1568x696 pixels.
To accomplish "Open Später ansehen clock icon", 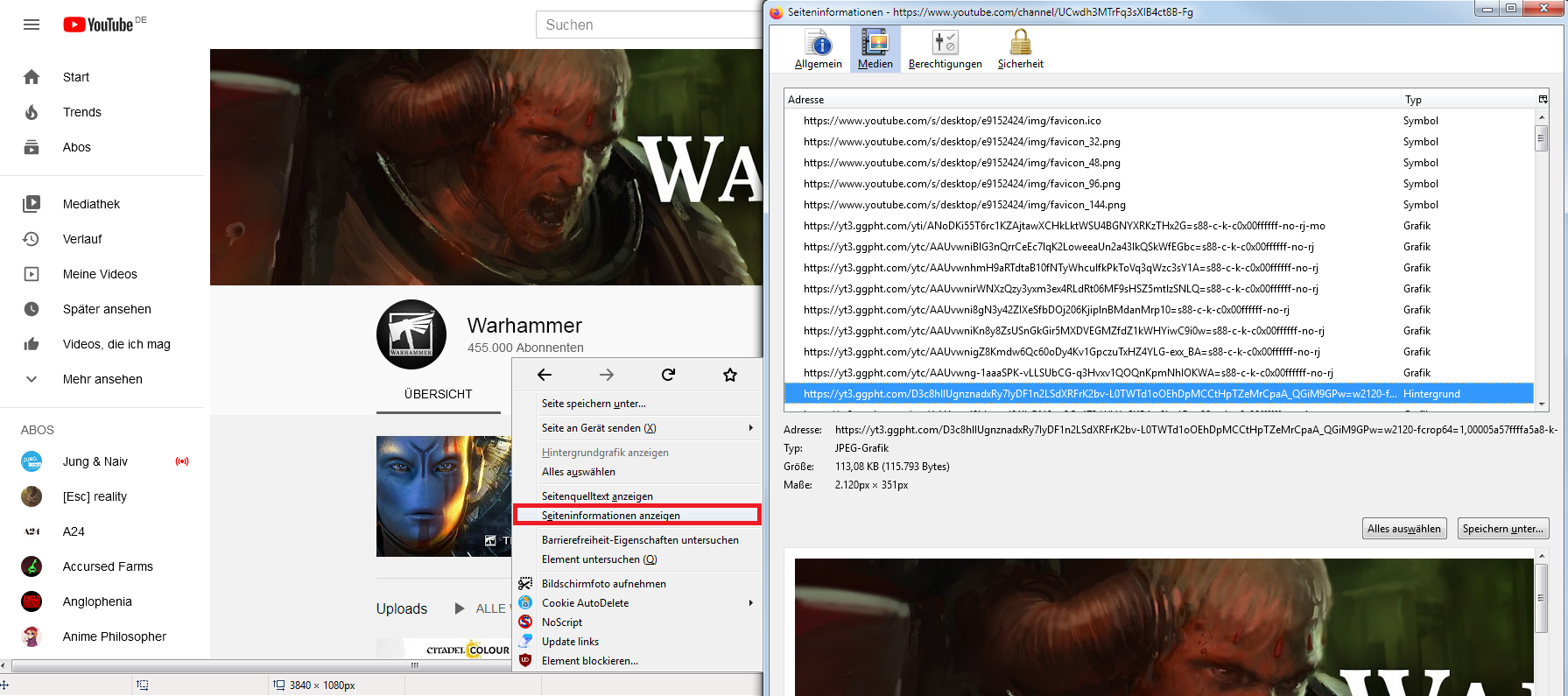I will [x=32, y=309].
